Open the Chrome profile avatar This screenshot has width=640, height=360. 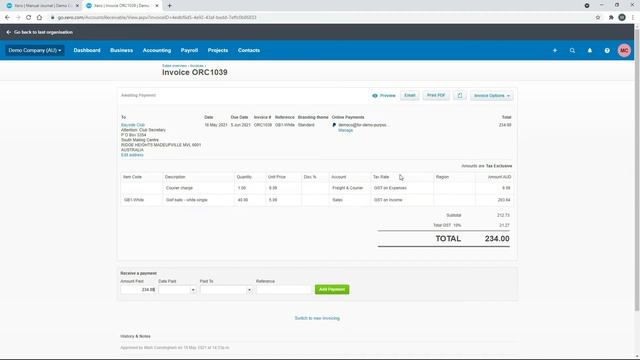pyautogui.click(x=622, y=18)
